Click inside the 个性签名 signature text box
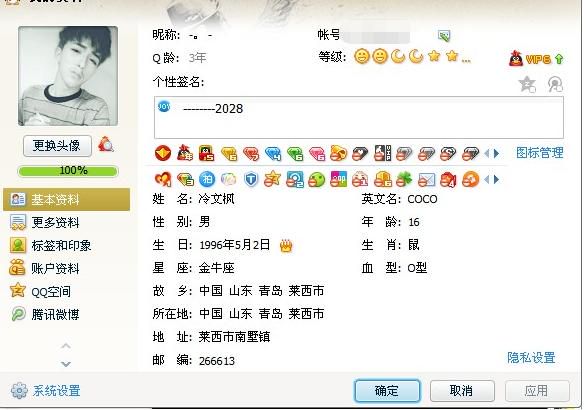The height and width of the screenshot is (410, 588). (x=359, y=117)
